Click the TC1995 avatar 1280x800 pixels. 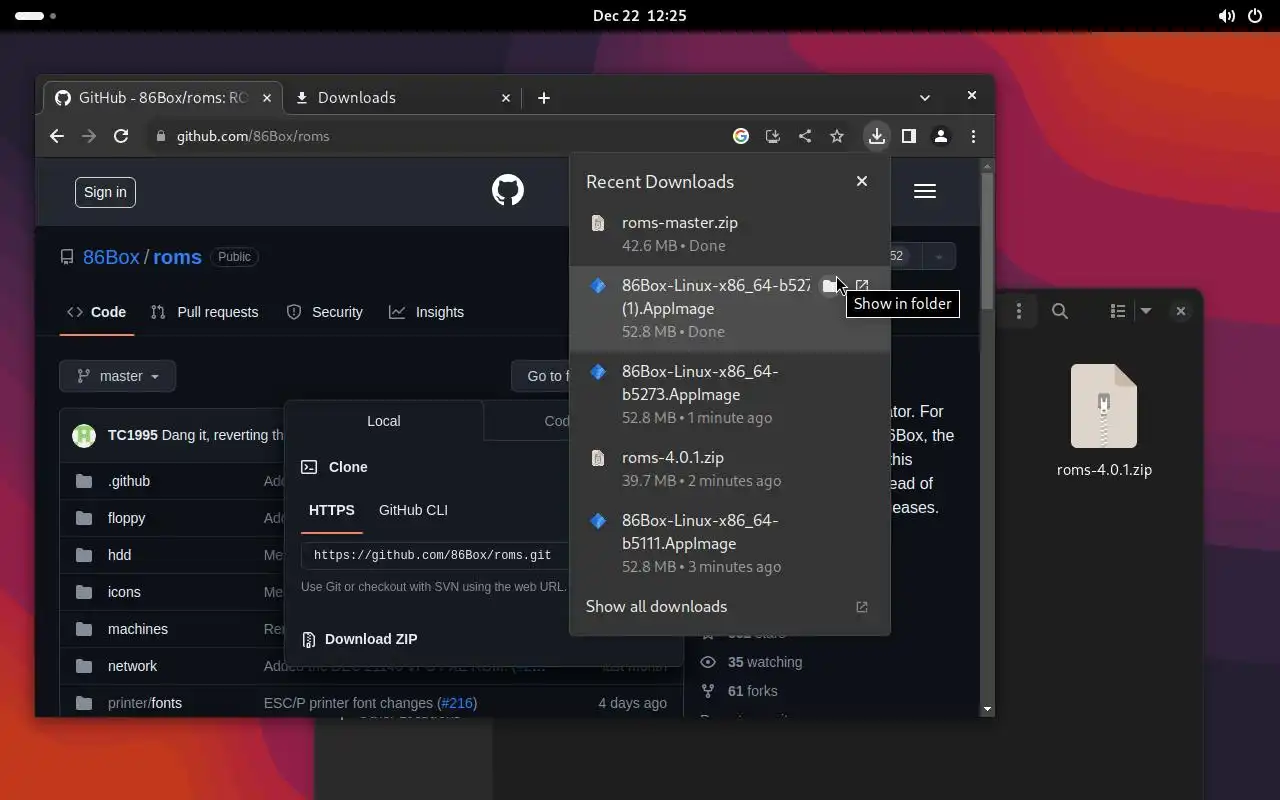(x=84, y=435)
